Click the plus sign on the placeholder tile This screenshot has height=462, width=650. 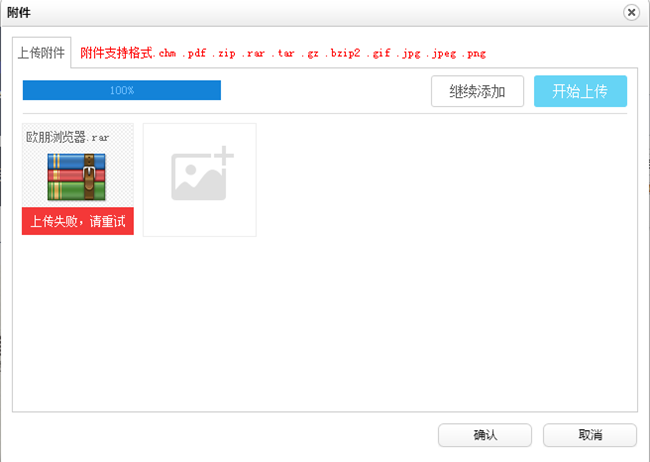(223, 155)
